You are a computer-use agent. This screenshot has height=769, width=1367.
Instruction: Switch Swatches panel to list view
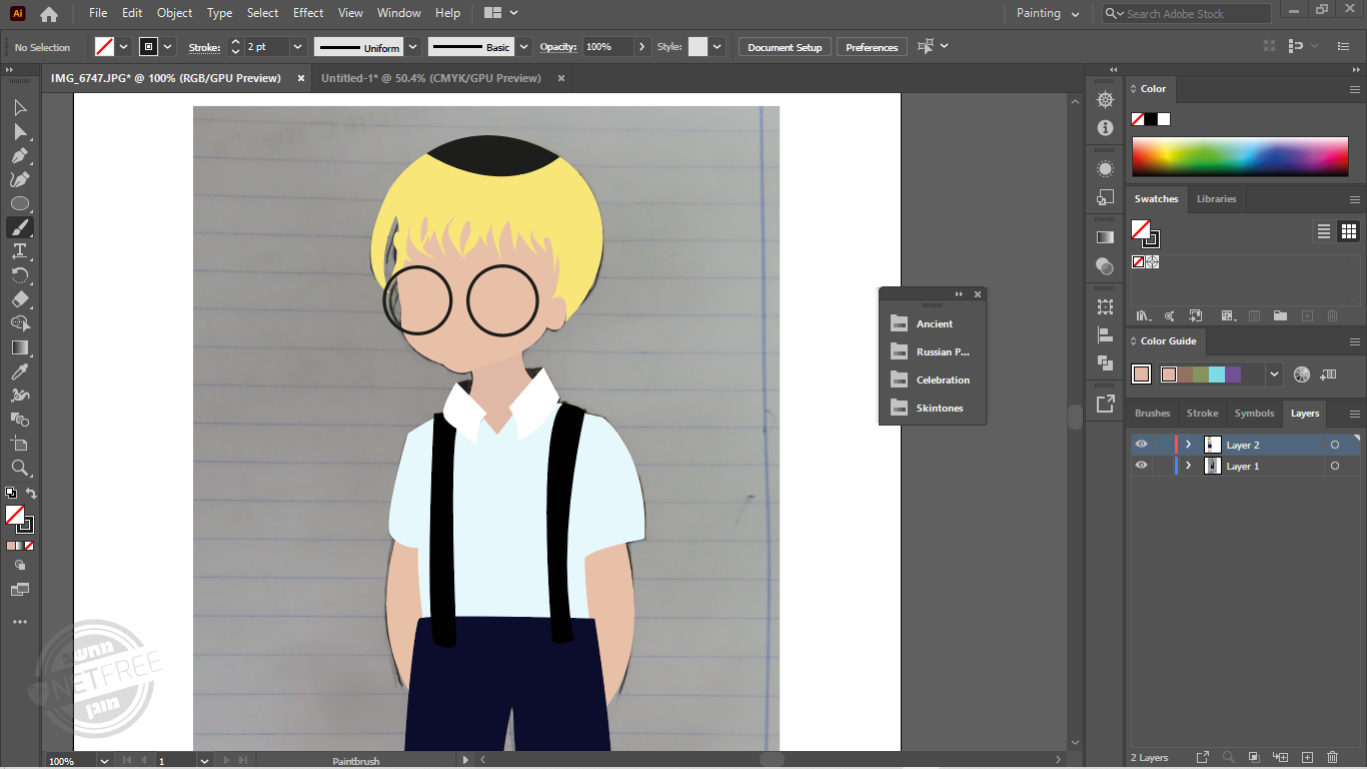click(1323, 231)
